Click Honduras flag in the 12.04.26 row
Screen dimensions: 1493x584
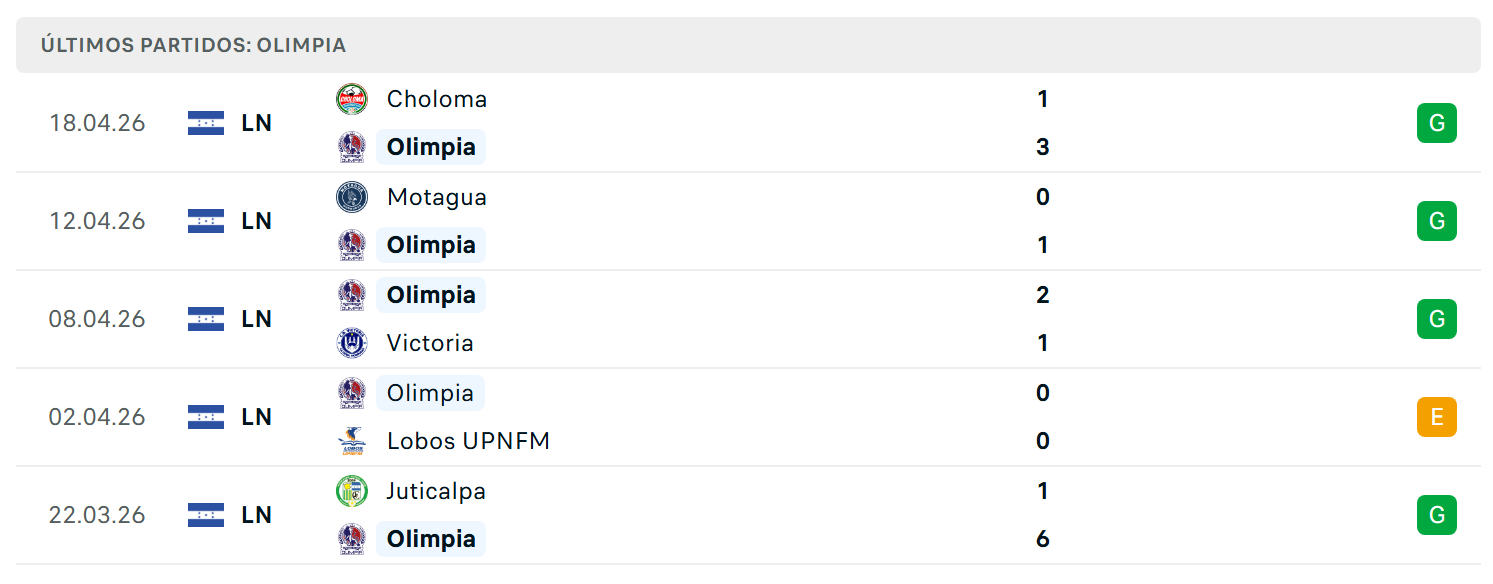pos(206,221)
